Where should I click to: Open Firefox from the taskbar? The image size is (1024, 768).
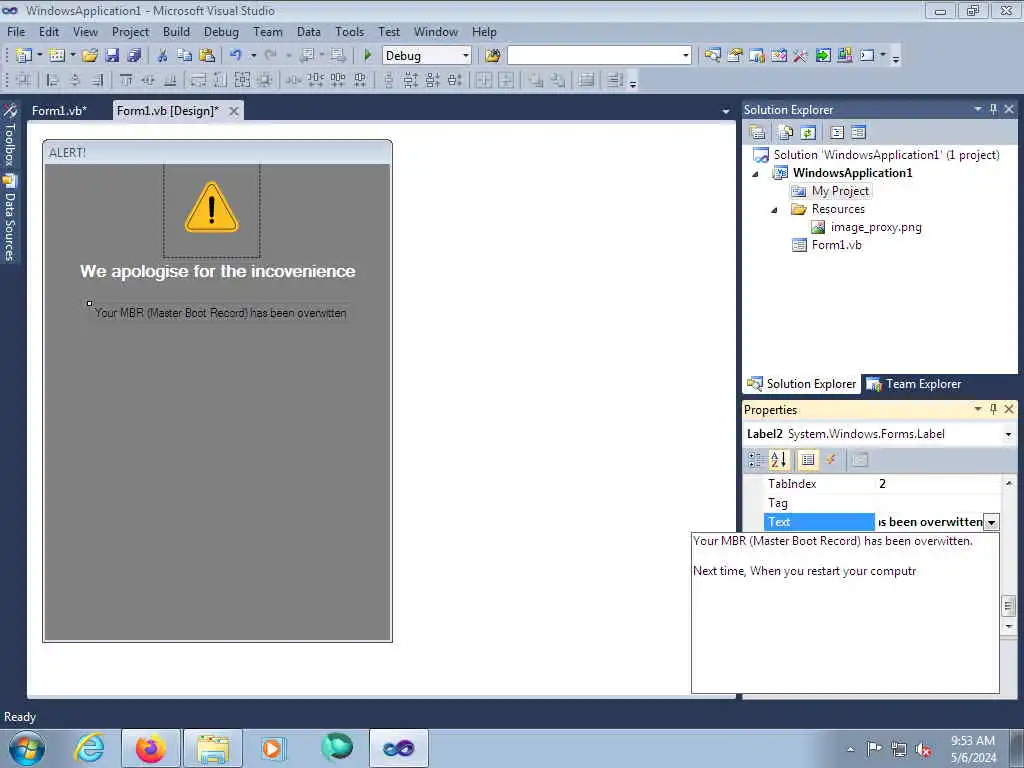(x=150, y=748)
